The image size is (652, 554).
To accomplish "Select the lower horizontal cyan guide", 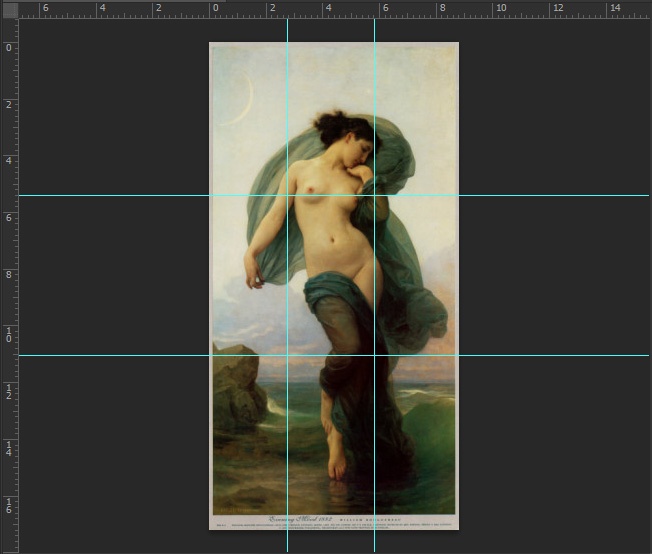I will tap(334, 355).
